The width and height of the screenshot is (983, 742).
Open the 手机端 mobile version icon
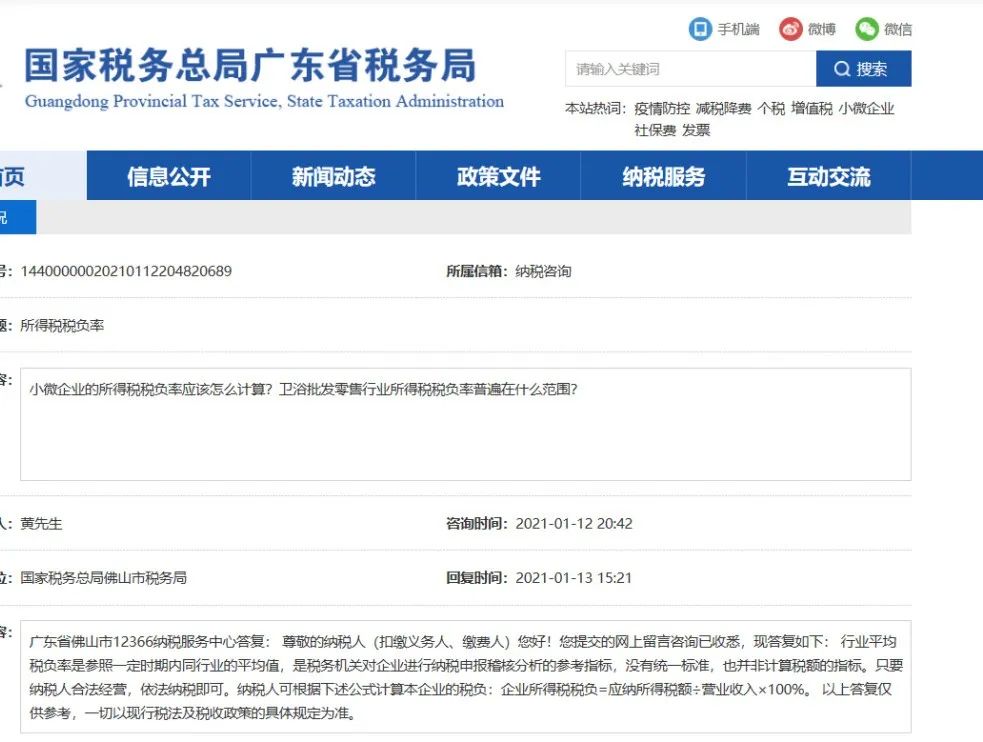point(700,29)
